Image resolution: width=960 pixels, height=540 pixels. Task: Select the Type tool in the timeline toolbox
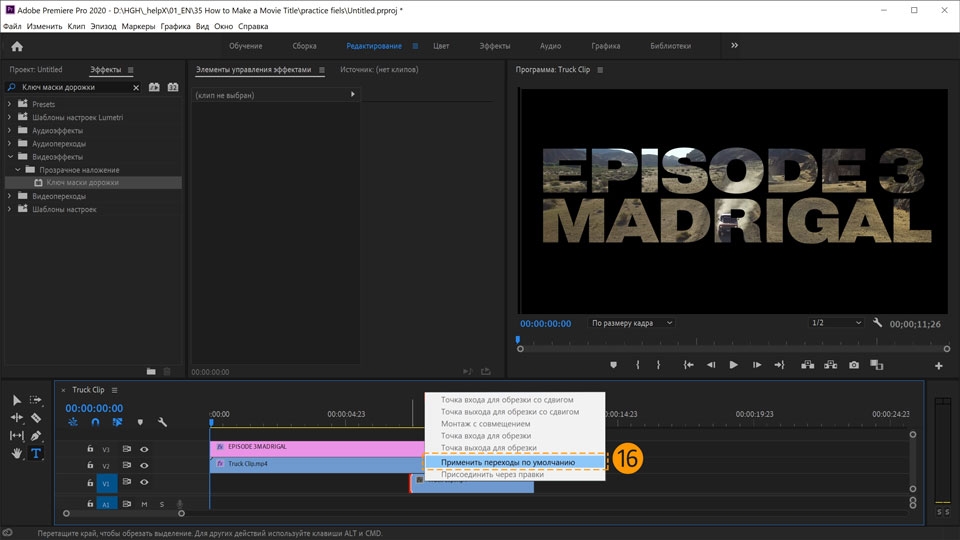pos(36,453)
